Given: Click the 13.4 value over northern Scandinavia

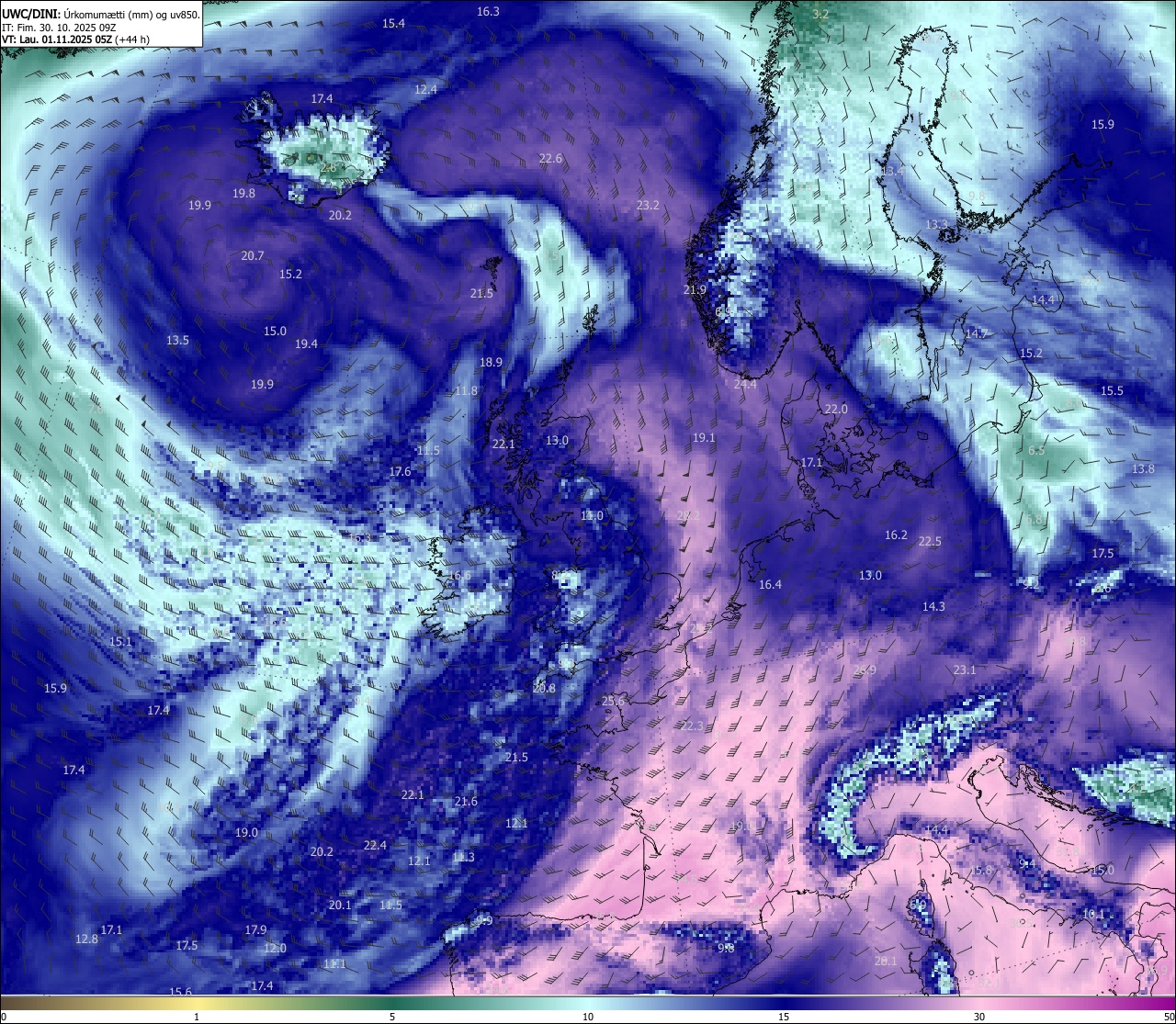Looking at the screenshot, I should 892,172.
